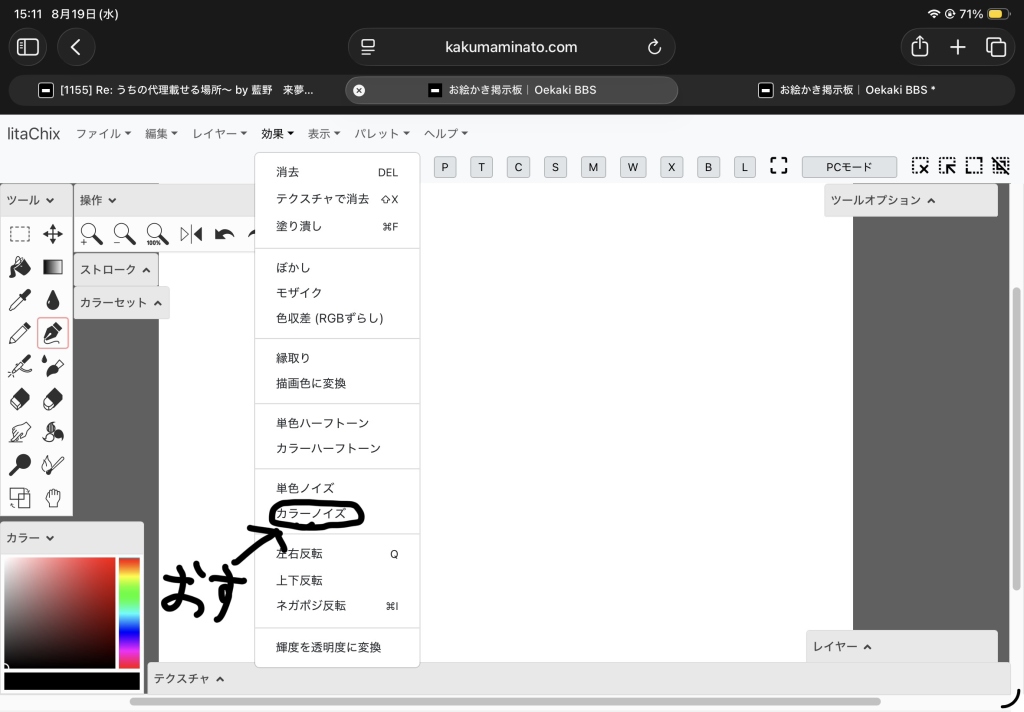Click the fullscreen brackets icon
Viewport: 1024px width, 712px height.
coord(778,166)
